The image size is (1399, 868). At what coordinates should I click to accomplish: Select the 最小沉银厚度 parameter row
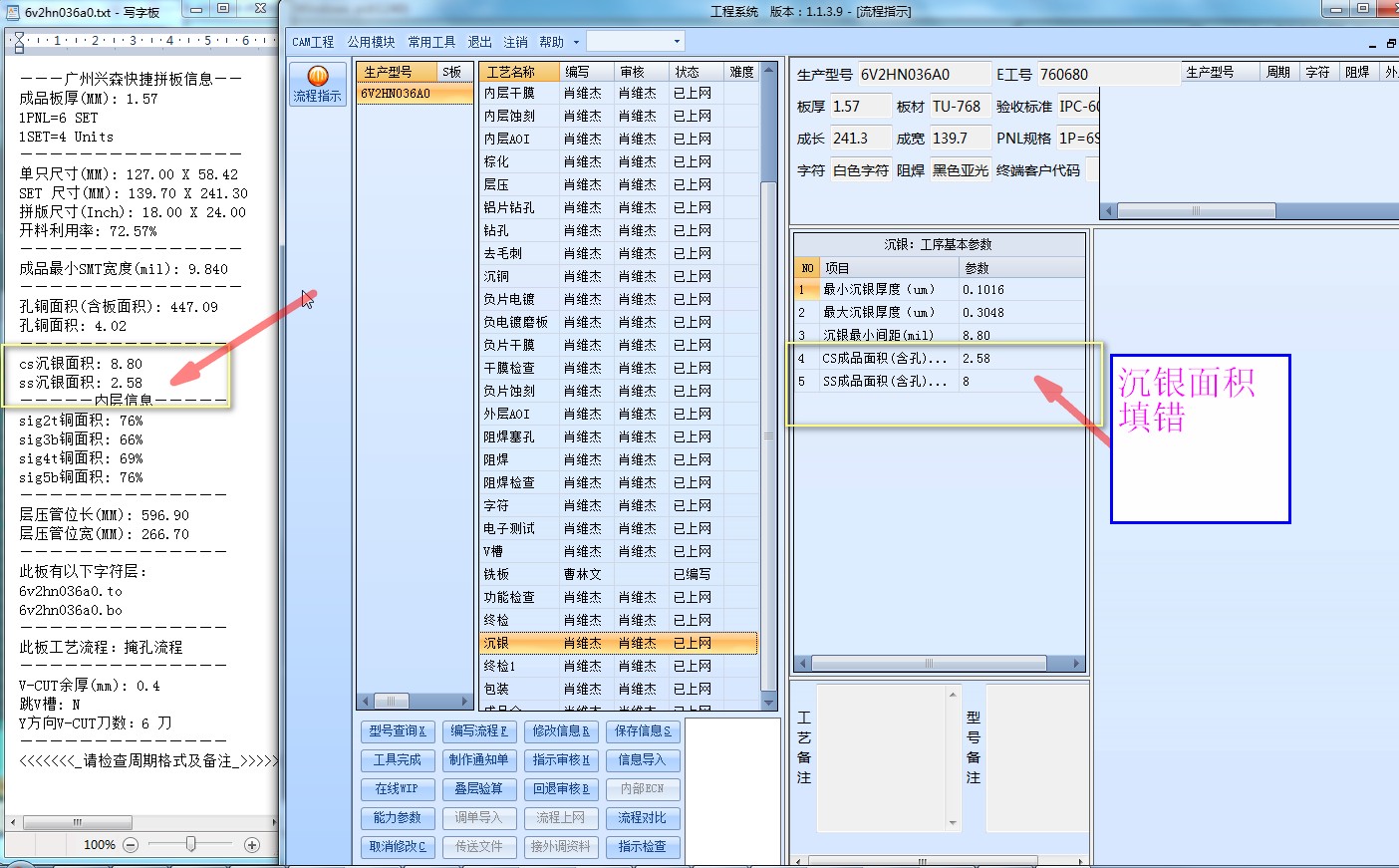940,289
